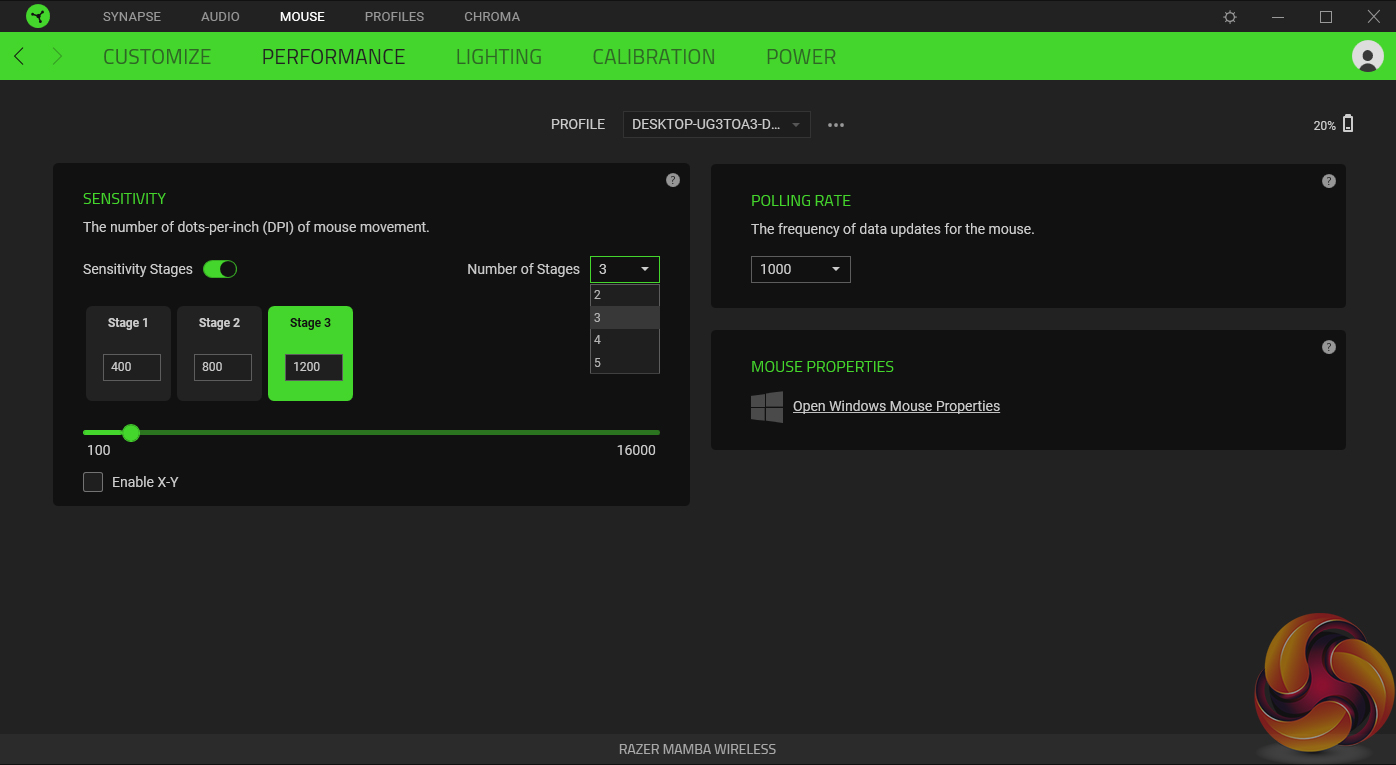This screenshot has height=765, width=1396.
Task: Click the DPI slider handle
Action: [131, 433]
